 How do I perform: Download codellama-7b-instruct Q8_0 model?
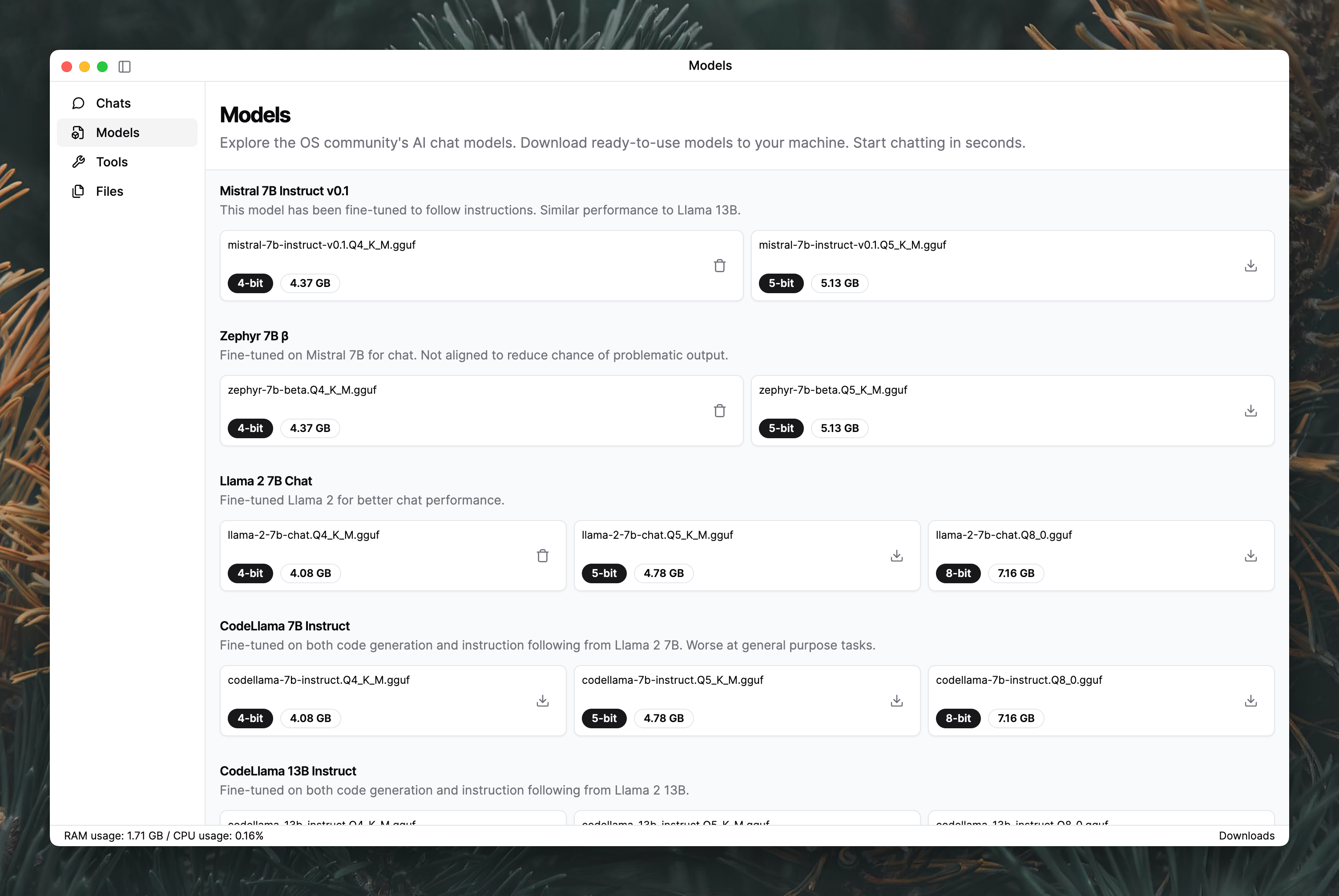(1250, 701)
